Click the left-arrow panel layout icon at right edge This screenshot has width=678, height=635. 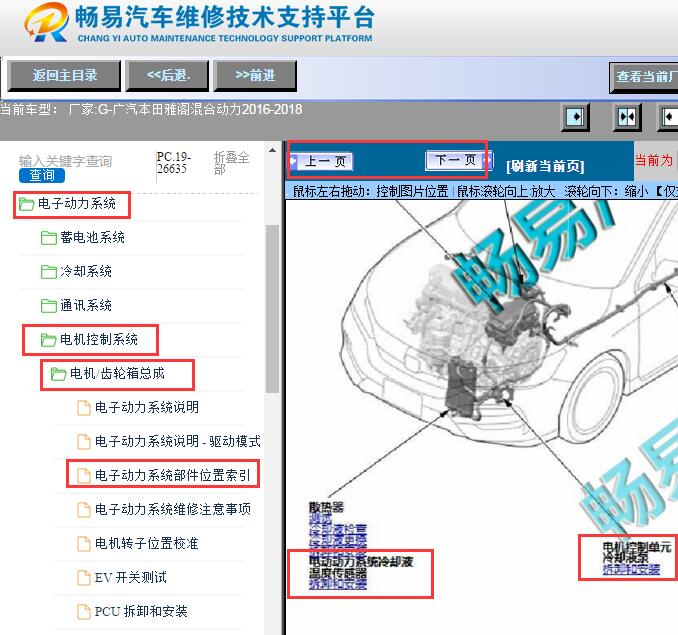click(x=668, y=117)
